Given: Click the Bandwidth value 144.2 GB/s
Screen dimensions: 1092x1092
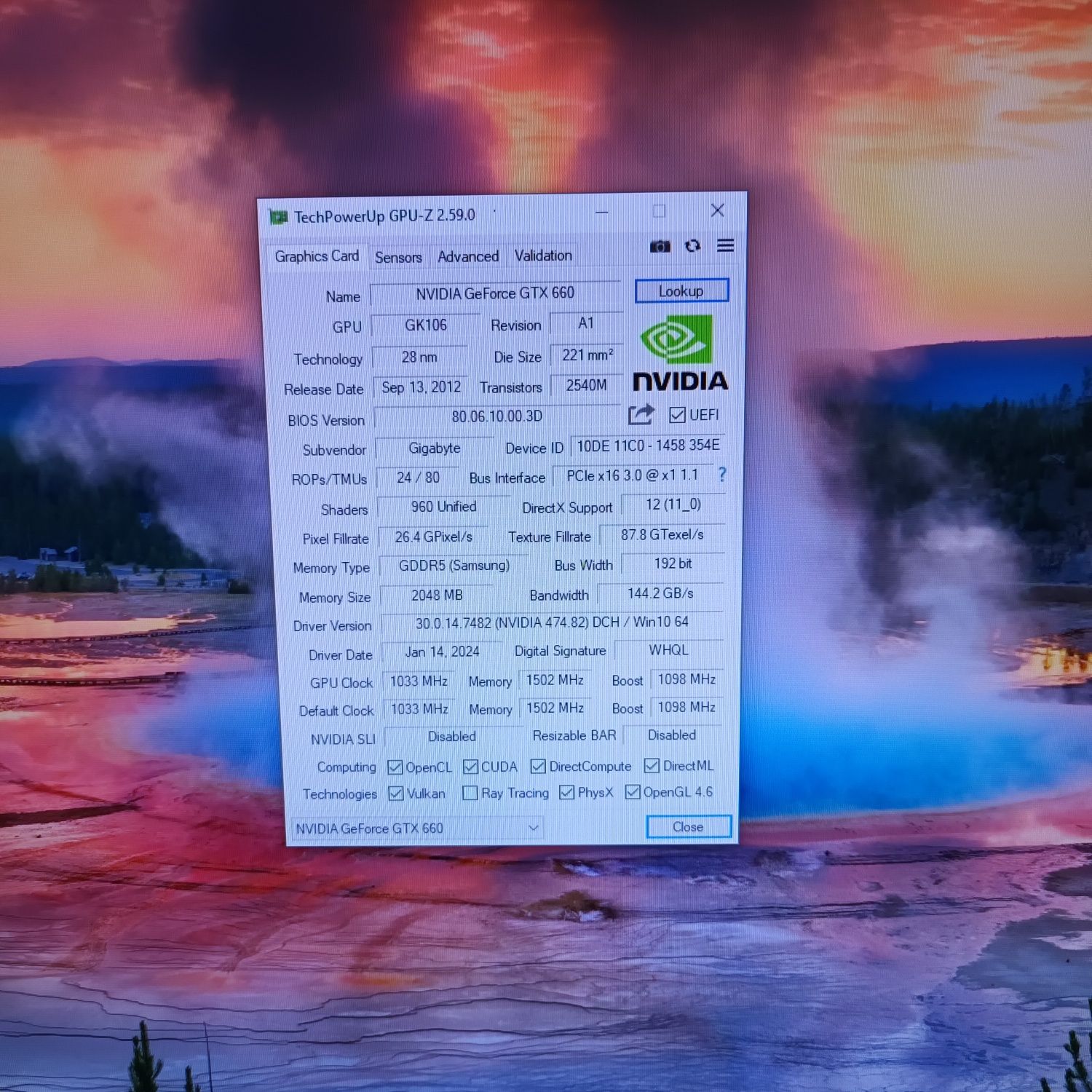Looking at the screenshot, I should tap(660, 593).
